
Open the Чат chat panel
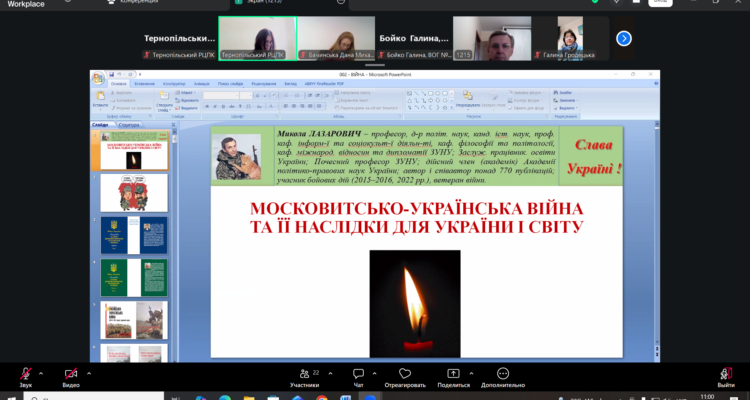(358, 375)
